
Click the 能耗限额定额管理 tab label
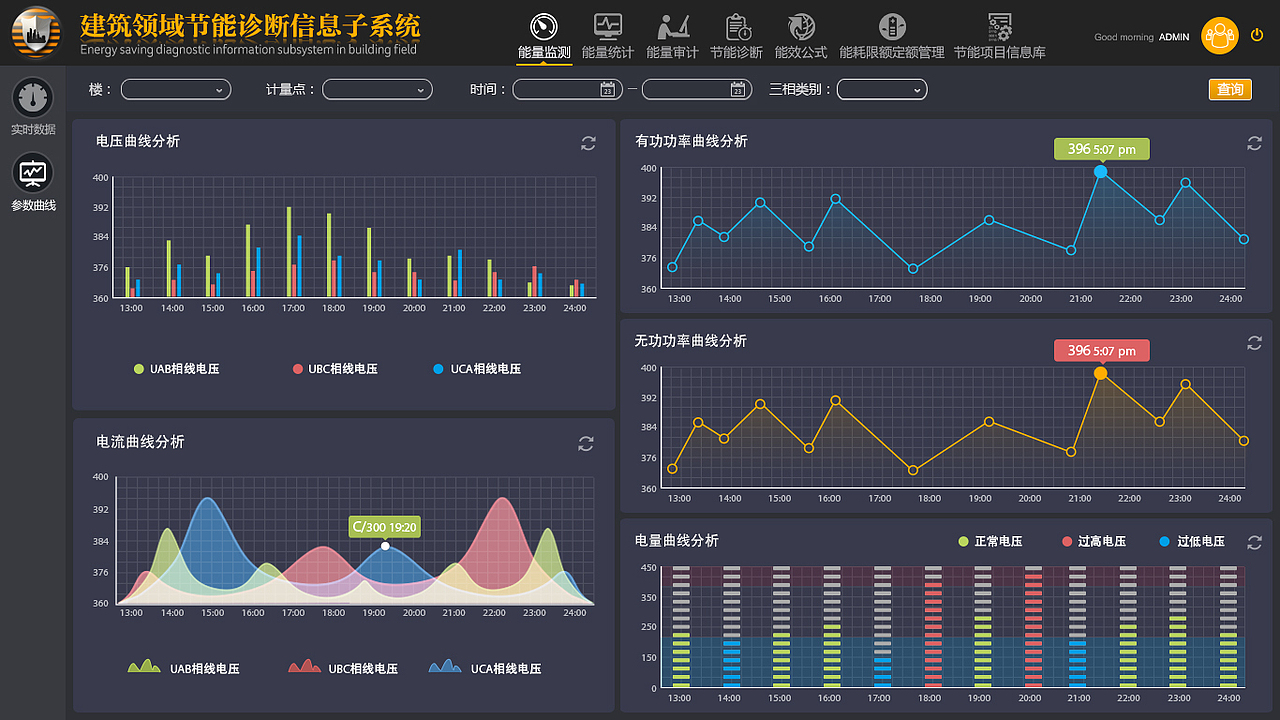pos(892,52)
